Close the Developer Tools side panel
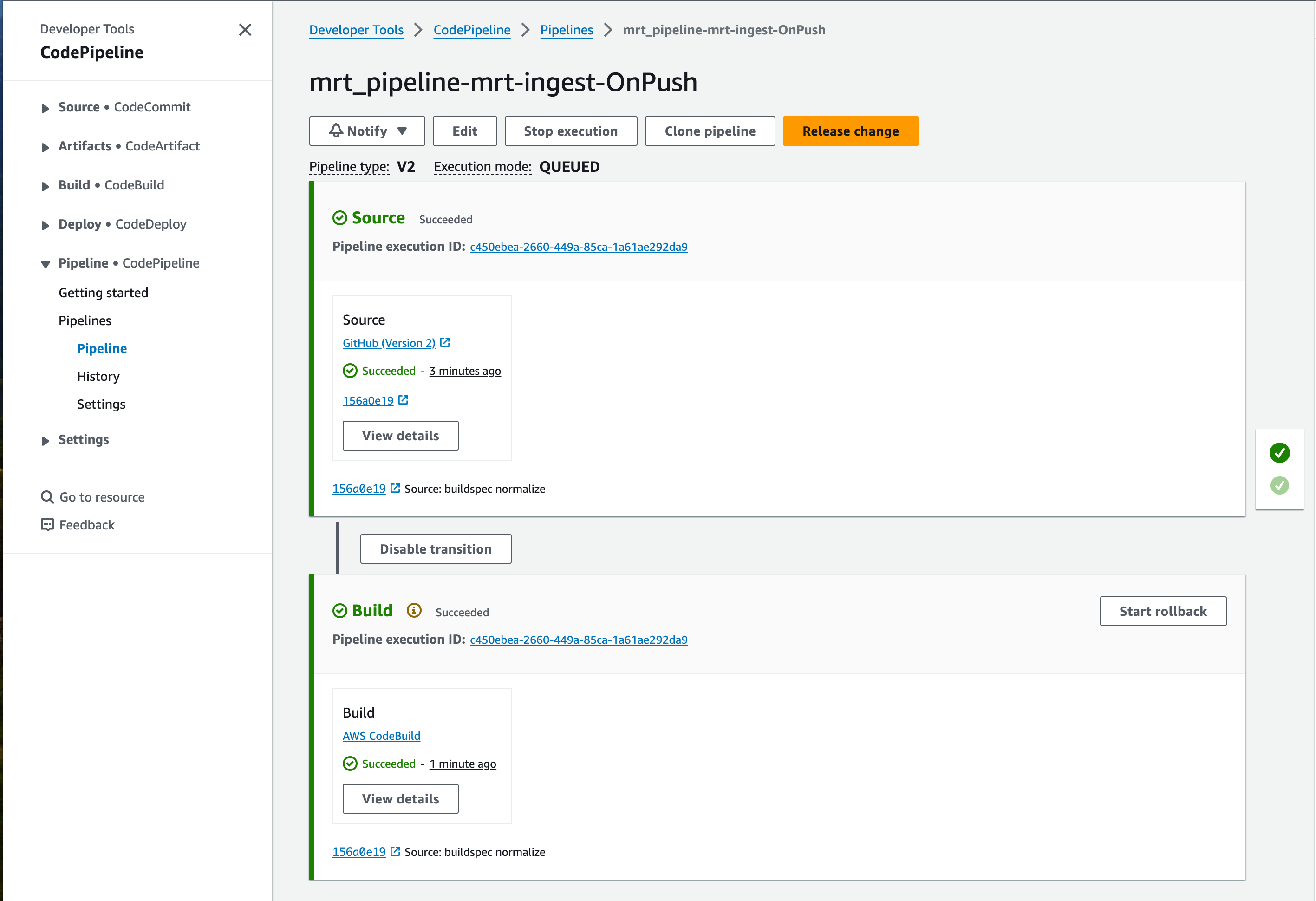 tap(245, 29)
